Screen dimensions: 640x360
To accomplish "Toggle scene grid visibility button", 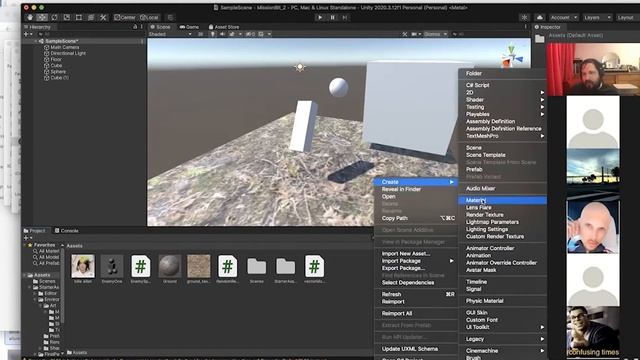I will [x=261, y=34].
